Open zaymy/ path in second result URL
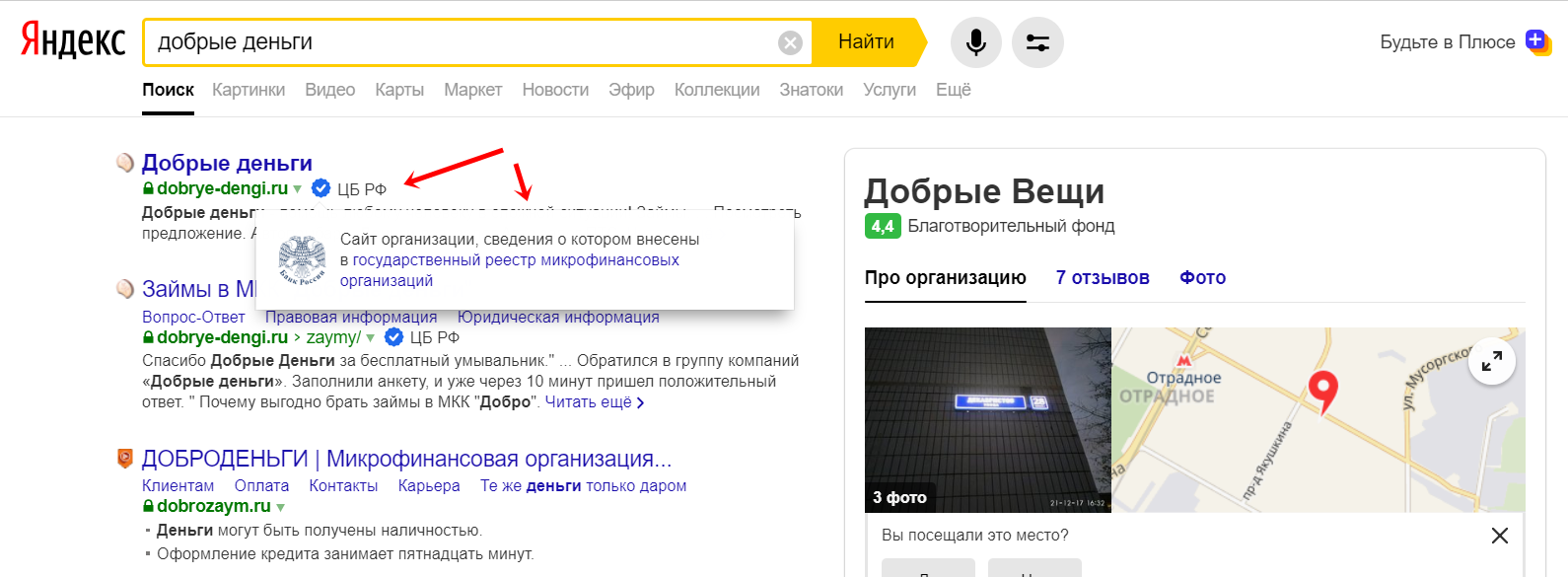This screenshot has height=577, width=1568. (333, 337)
